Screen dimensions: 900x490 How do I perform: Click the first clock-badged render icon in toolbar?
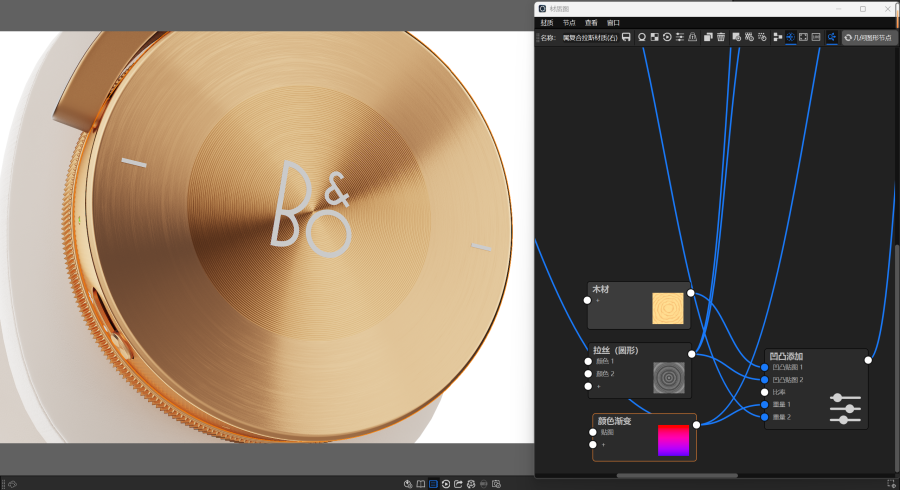point(736,37)
